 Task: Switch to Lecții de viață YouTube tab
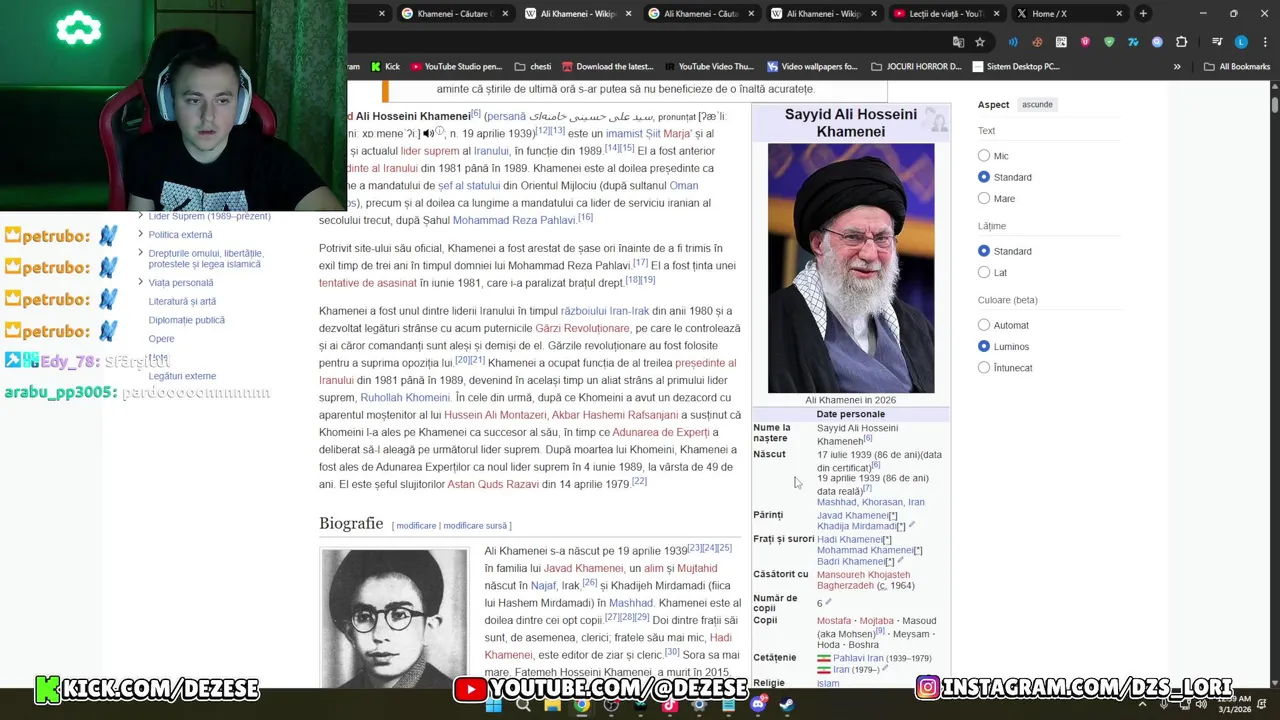point(948,14)
